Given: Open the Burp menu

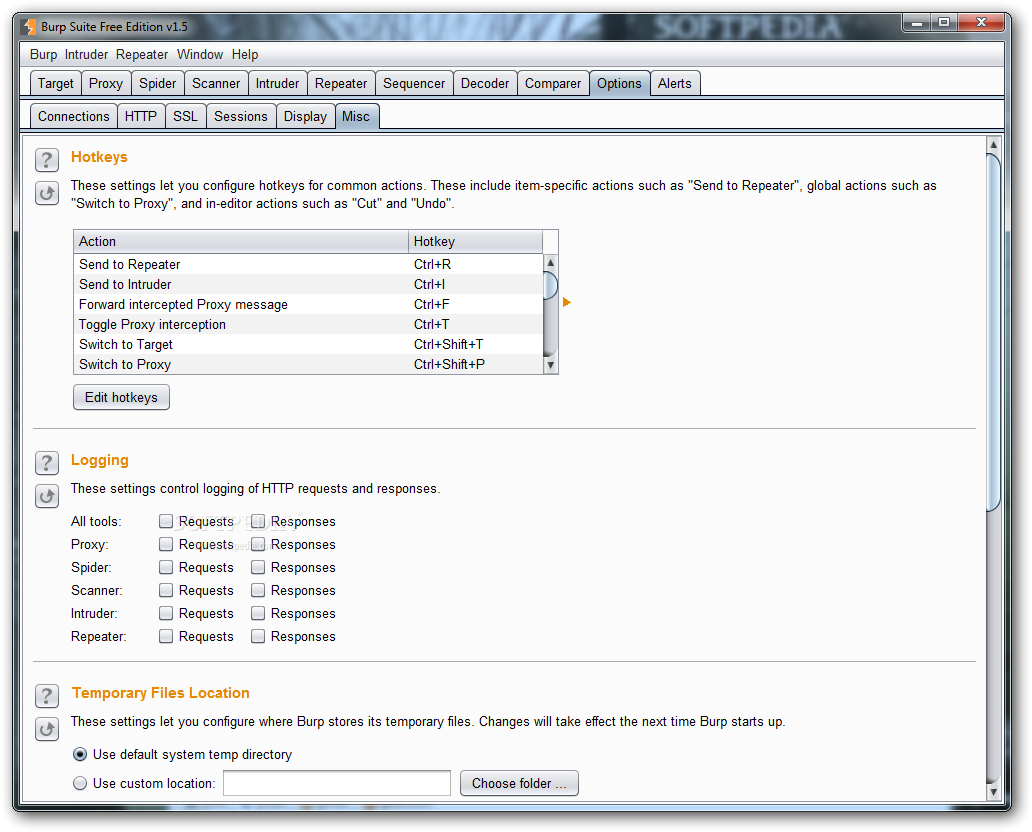Looking at the screenshot, I should point(43,55).
